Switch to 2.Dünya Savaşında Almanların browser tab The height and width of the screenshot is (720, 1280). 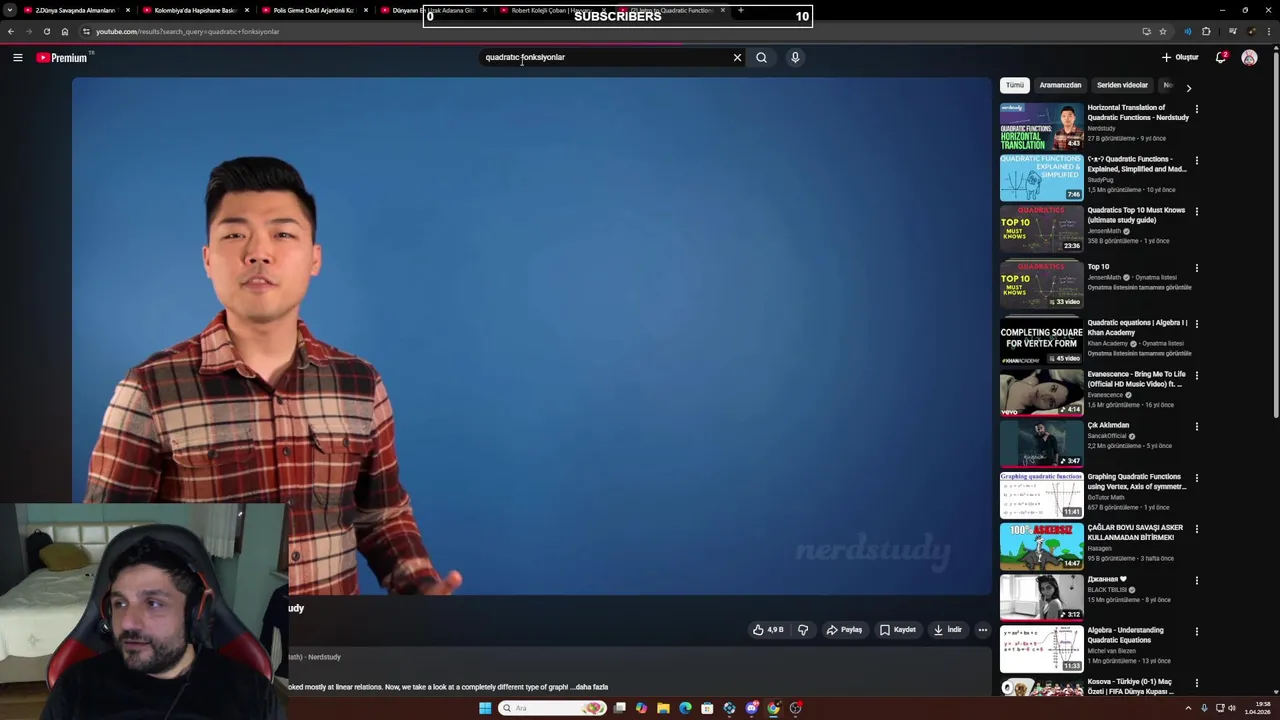click(x=75, y=10)
